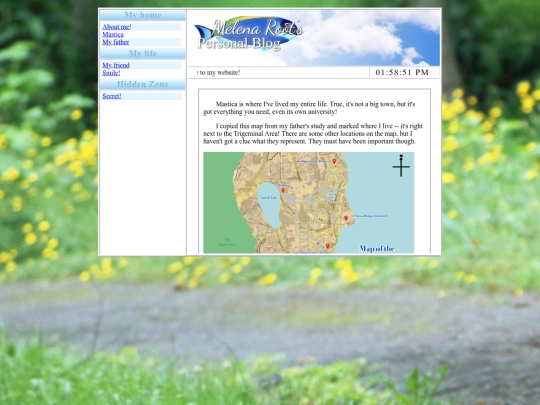Click the red pin at the nose tip

pyautogui.click(x=346, y=218)
